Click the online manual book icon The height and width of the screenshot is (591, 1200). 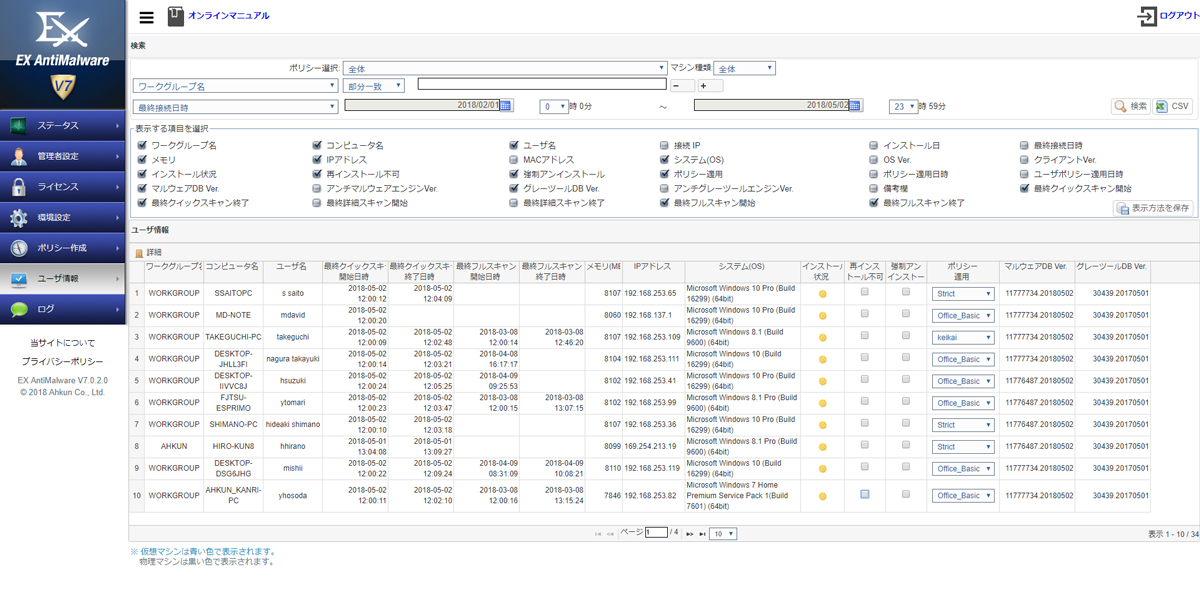(x=176, y=16)
